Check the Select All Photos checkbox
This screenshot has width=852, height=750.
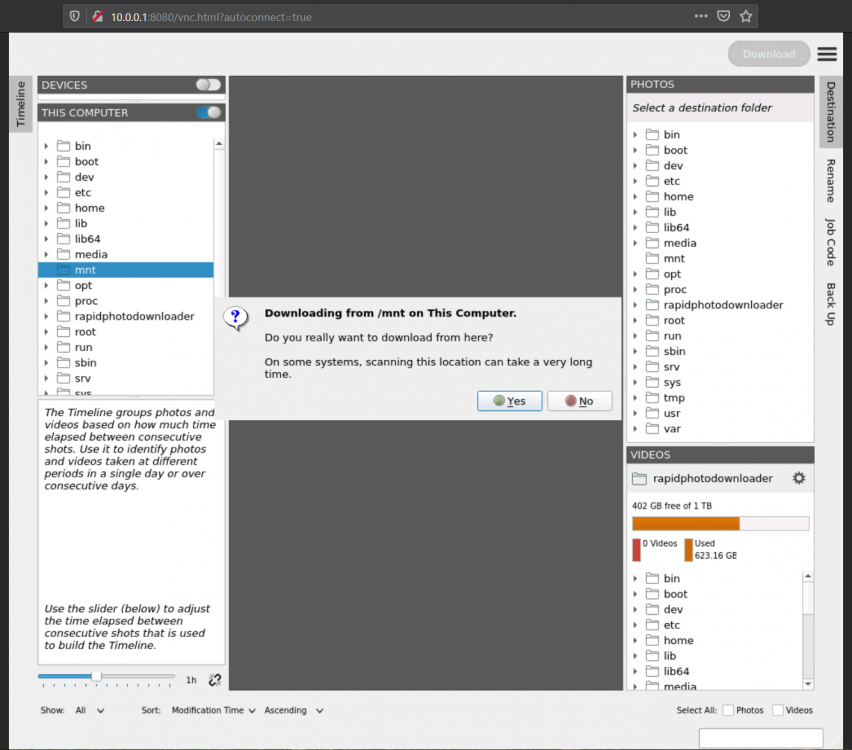point(728,710)
